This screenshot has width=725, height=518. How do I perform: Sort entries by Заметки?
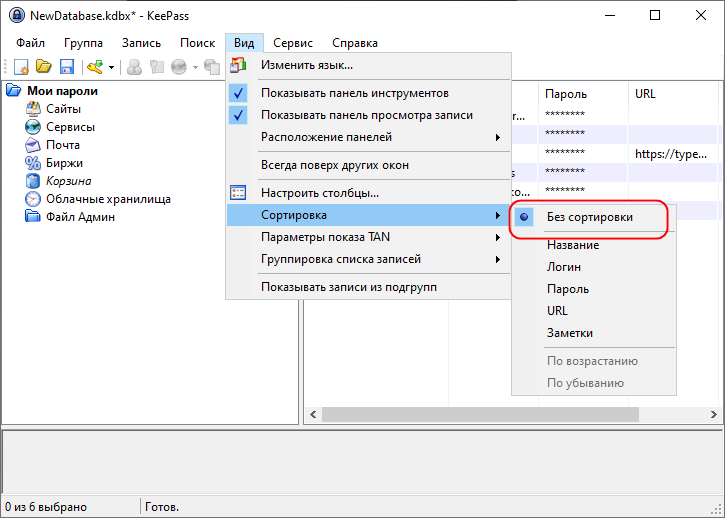594,333
